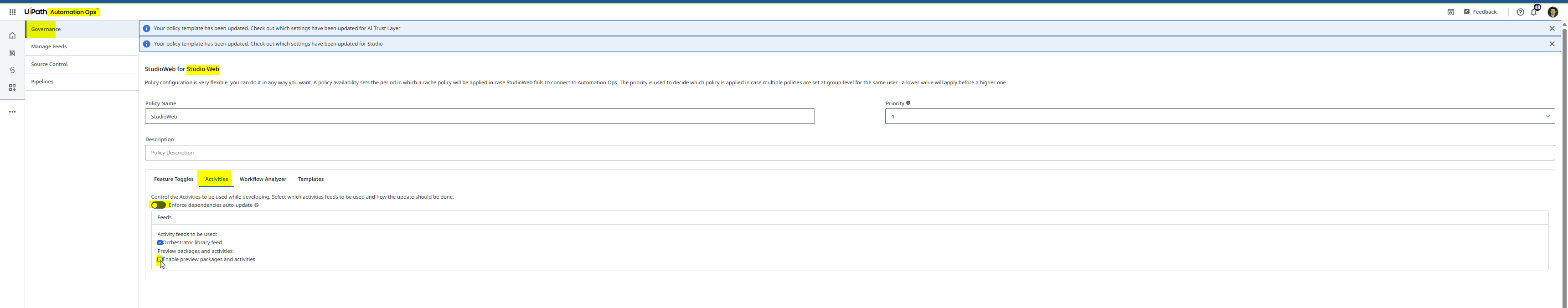Toggle Enforce dependencies auto-update switch

[x=158, y=205]
